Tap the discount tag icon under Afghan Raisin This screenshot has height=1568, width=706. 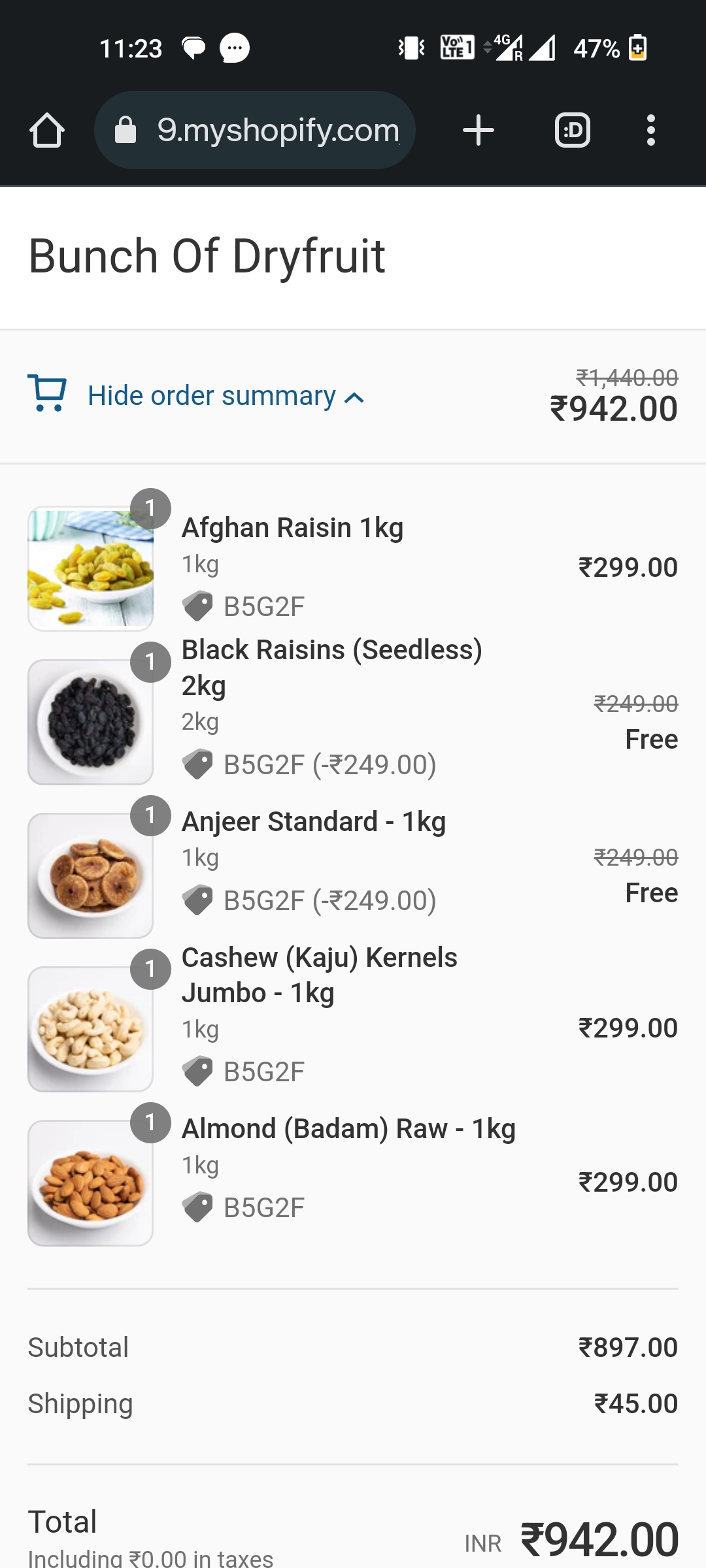point(197,606)
